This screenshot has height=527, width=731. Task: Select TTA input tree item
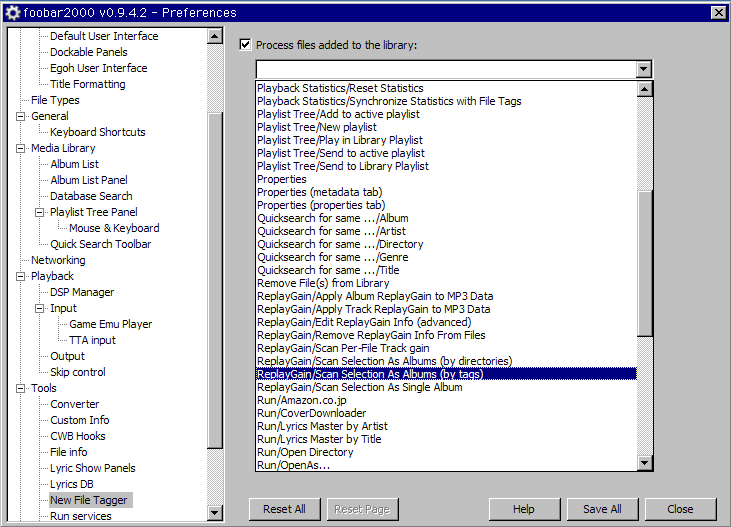coord(92,340)
